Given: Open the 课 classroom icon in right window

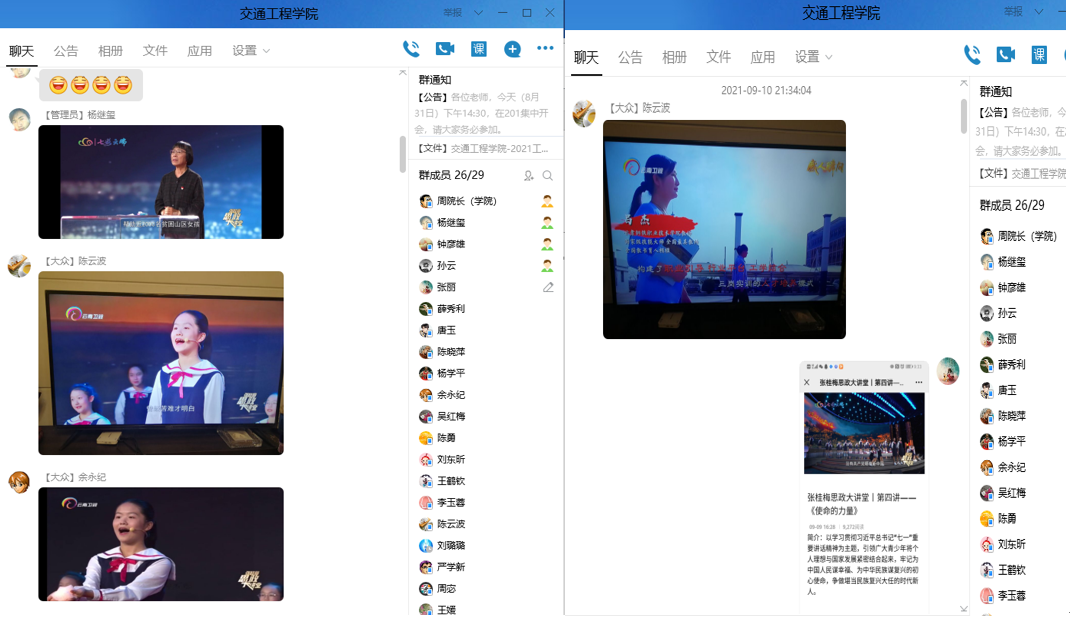Looking at the screenshot, I should 1039,55.
